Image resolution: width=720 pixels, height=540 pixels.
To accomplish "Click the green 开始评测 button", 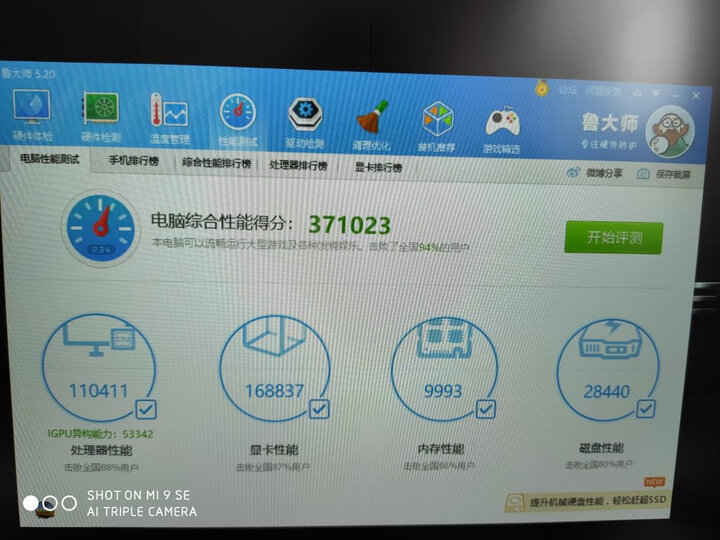I will coord(613,237).
